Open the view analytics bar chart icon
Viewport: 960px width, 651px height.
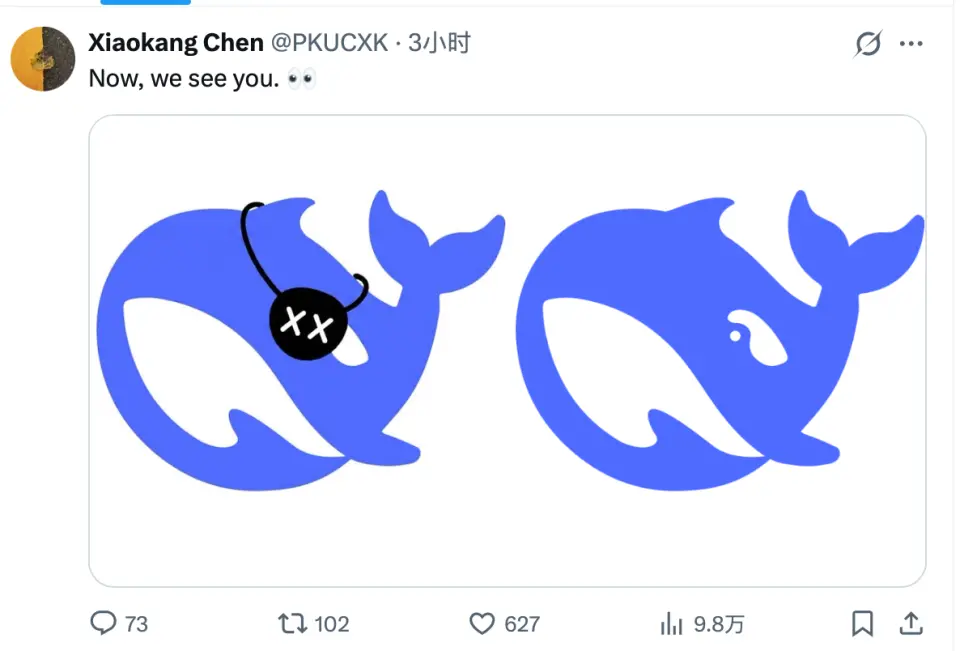(671, 624)
